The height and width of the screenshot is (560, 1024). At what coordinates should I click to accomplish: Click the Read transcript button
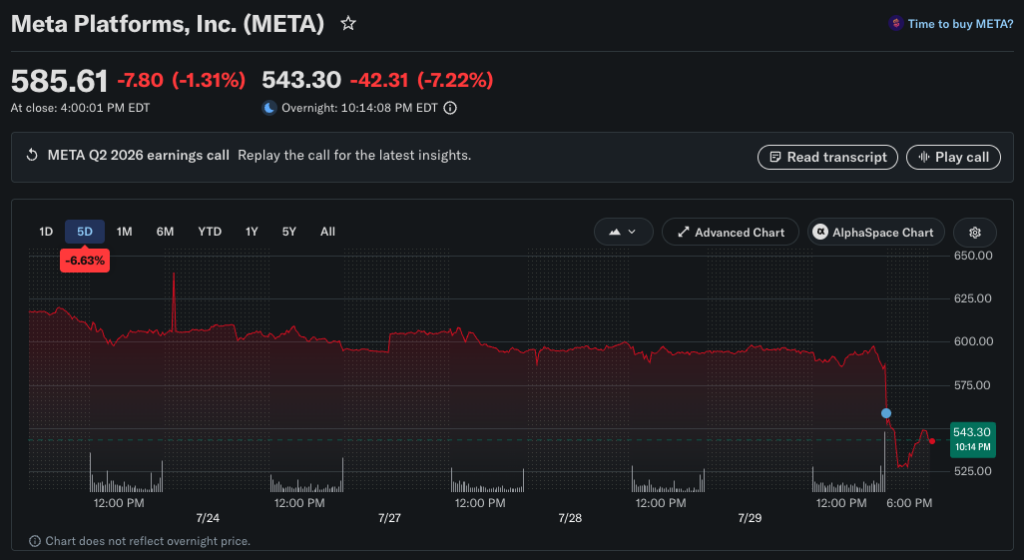pos(827,157)
